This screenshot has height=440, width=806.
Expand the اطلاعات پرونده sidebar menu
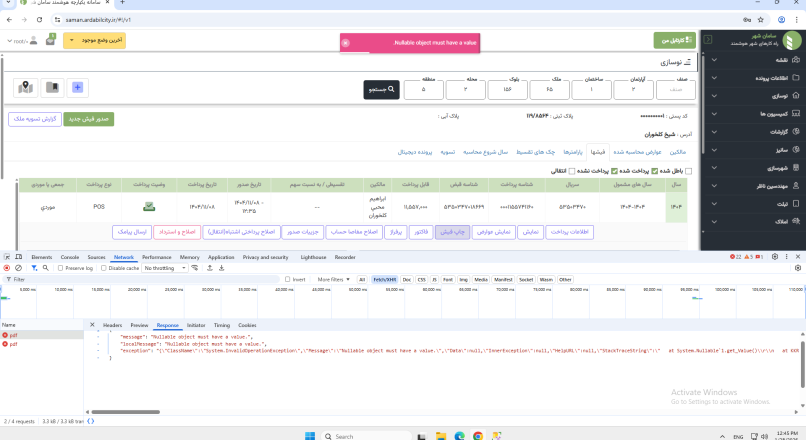point(753,78)
